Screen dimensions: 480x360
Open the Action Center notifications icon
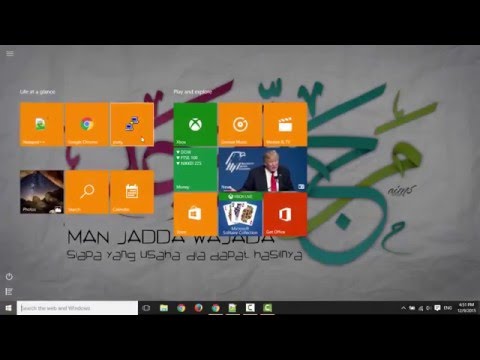(x=437, y=308)
